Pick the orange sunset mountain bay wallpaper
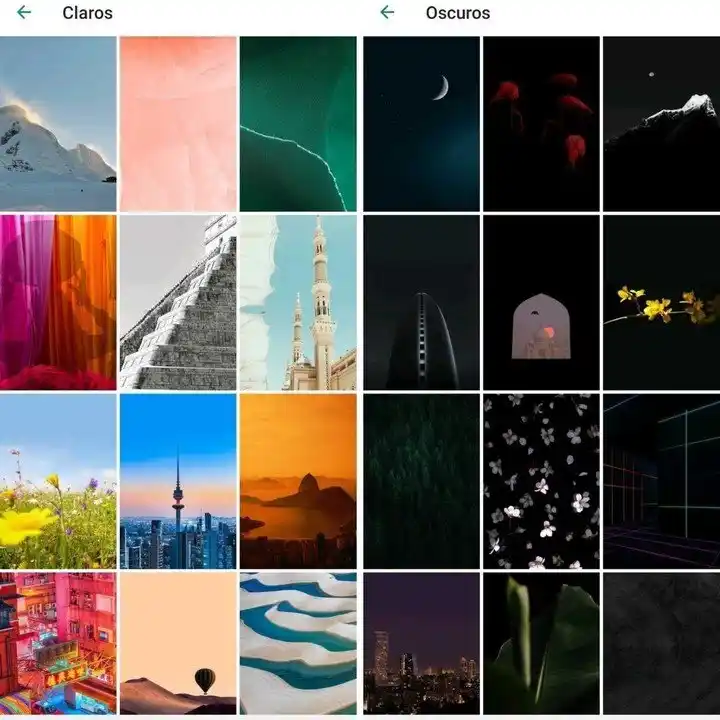The width and height of the screenshot is (720, 720). 298,481
